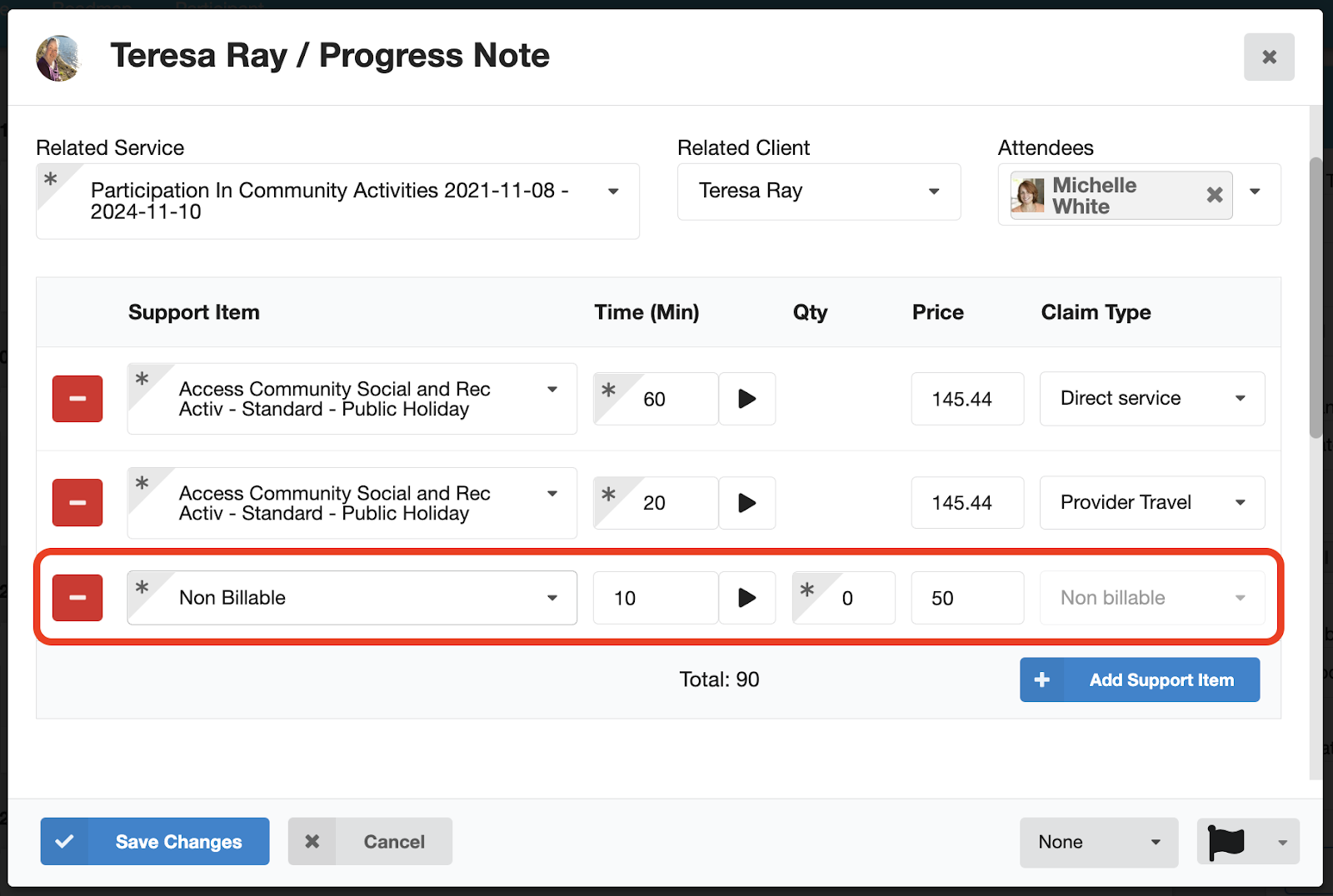This screenshot has height=896, width=1333.
Task: Expand the Related Service dropdown
Action: click(x=613, y=192)
